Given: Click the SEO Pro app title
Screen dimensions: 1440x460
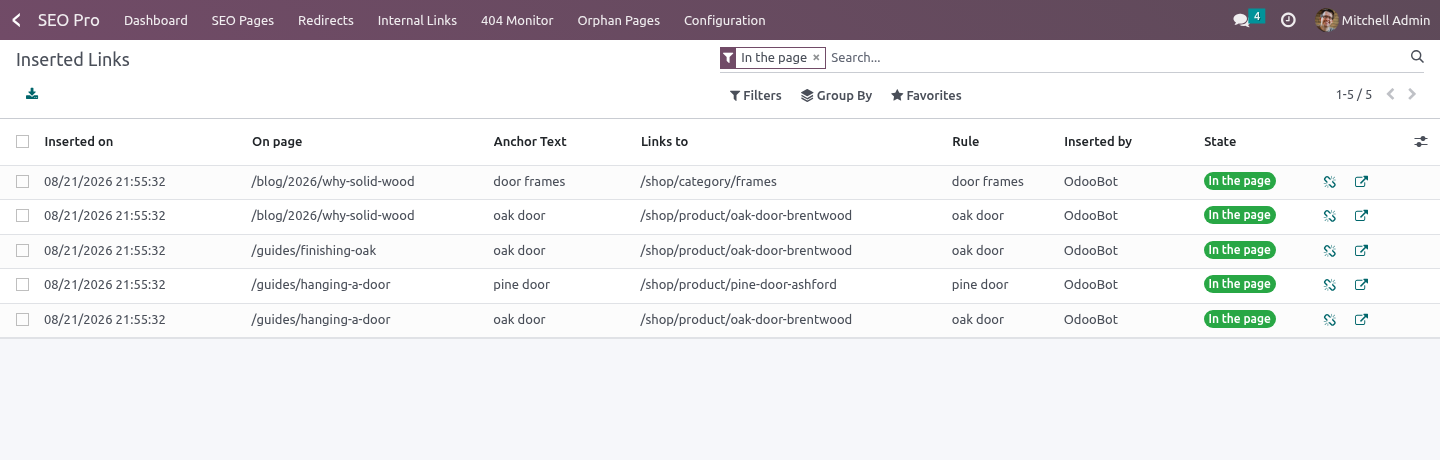Looking at the screenshot, I should (68, 20).
